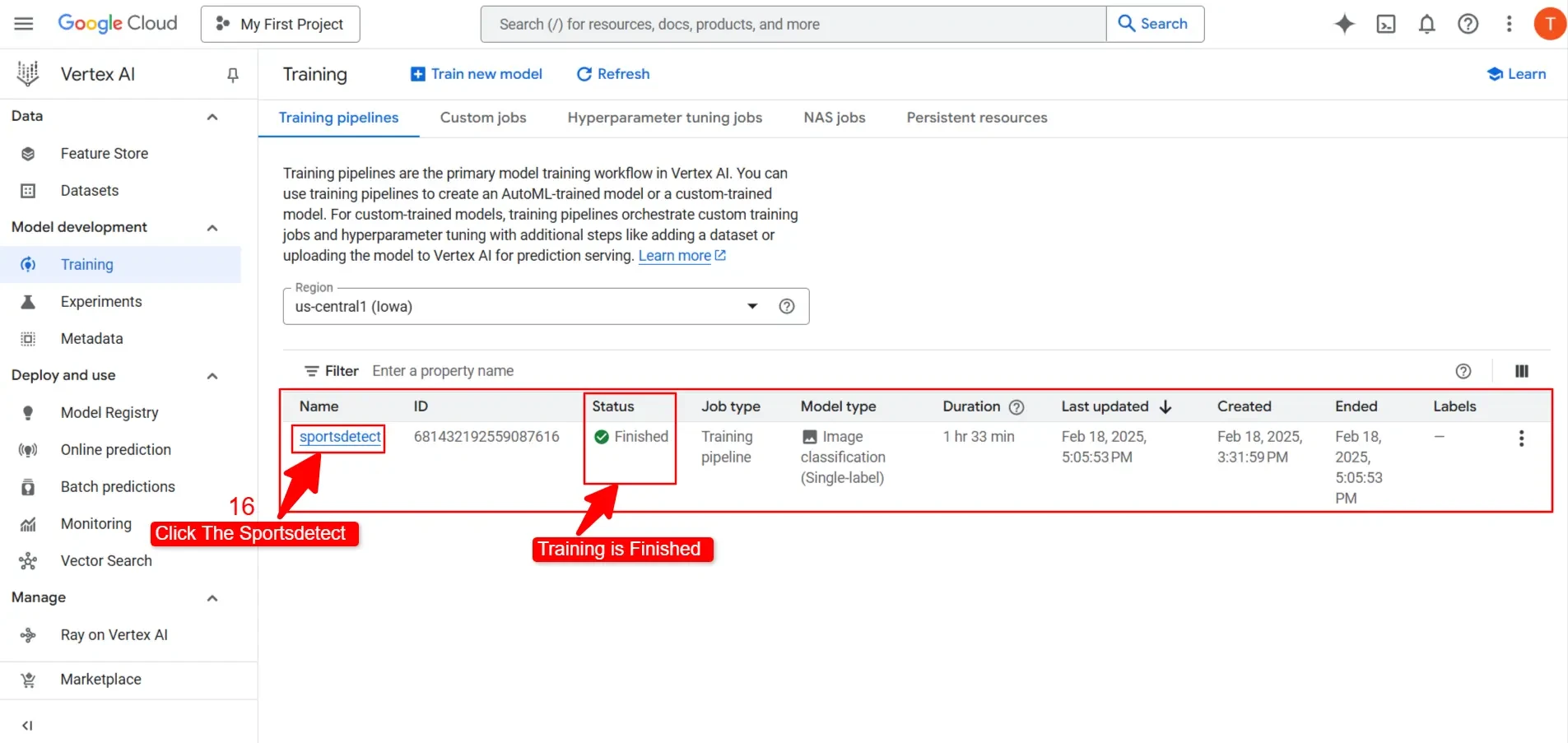Click the Model Registry lightbulb icon
Image resolution: width=1568 pixels, height=743 pixels.
pyautogui.click(x=28, y=413)
